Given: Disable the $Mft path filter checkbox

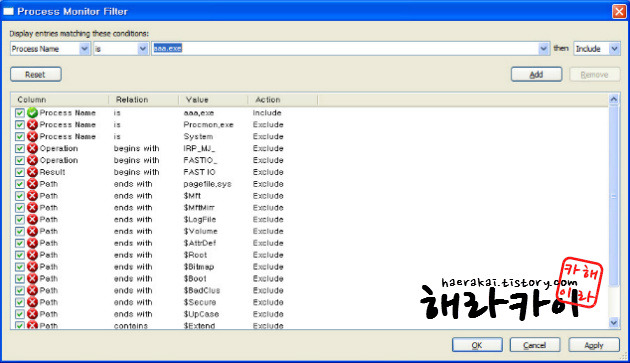Looking at the screenshot, I should click(20, 196).
